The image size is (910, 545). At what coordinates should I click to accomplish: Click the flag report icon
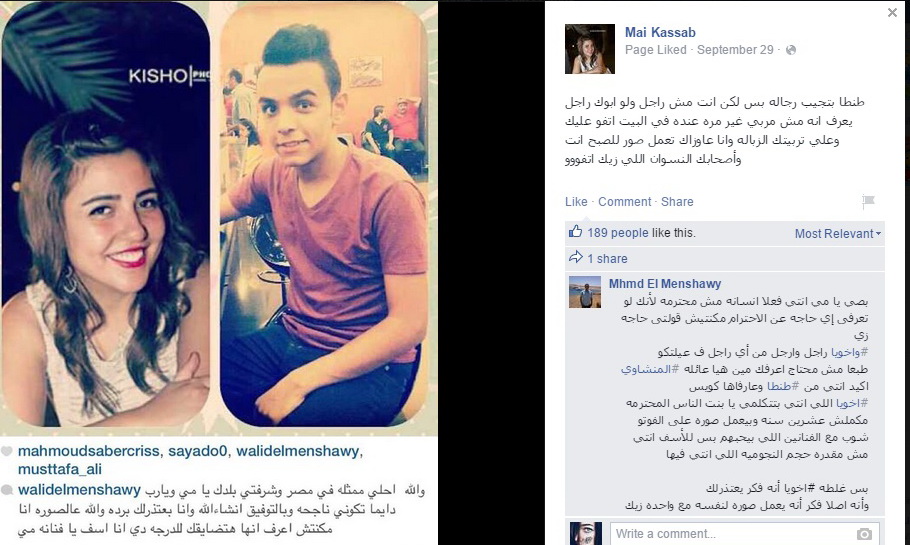pyautogui.click(x=868, y=201)
